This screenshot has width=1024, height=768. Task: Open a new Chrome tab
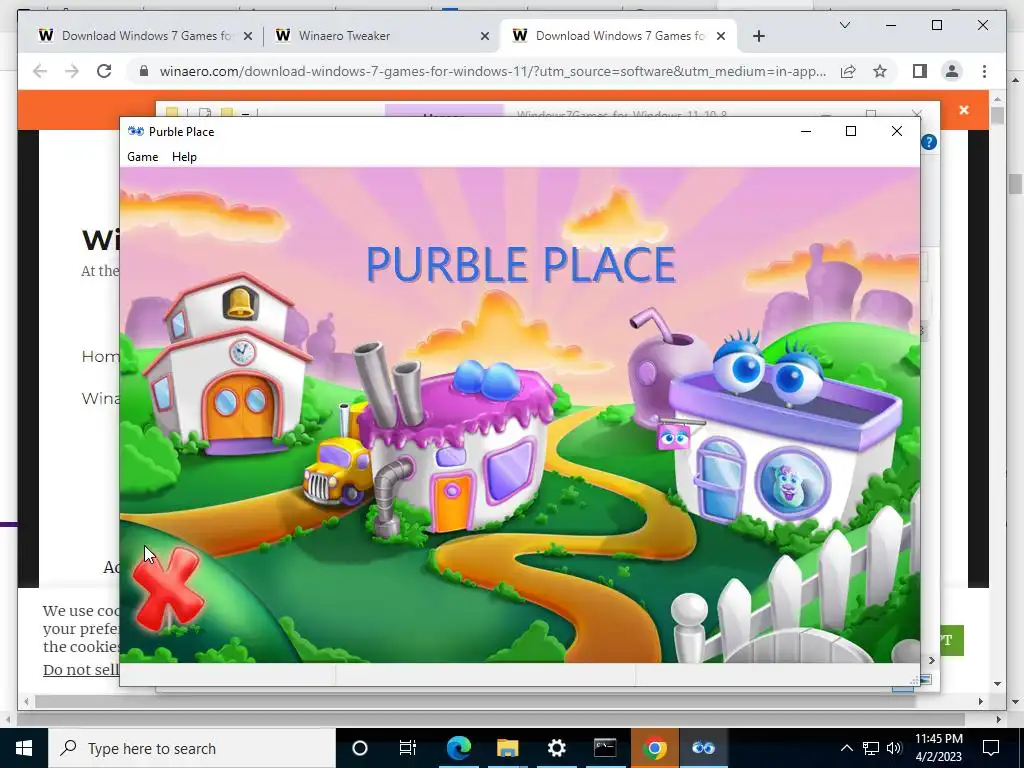(758, 37)
